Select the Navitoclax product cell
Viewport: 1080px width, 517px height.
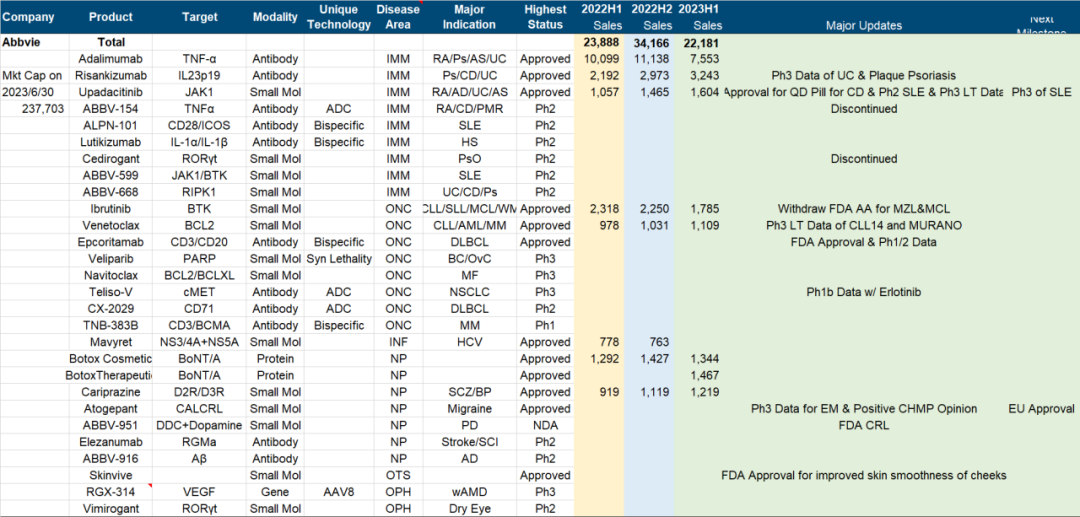pyautogui.click(x=111, y=275)
